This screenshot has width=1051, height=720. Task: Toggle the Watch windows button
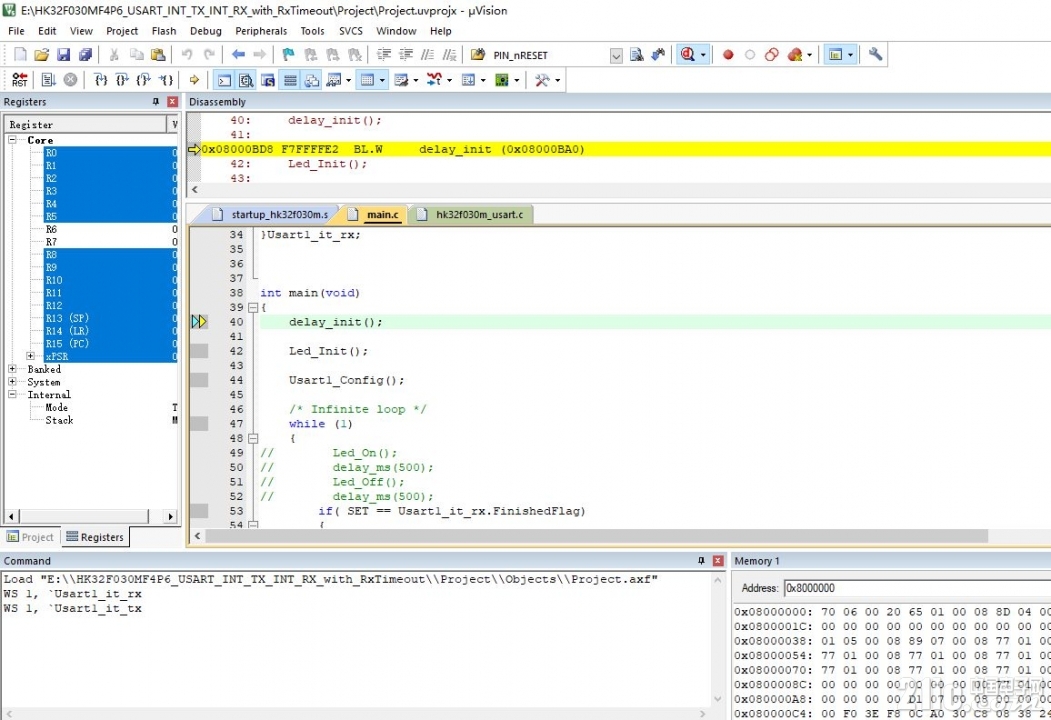(333, 80)
